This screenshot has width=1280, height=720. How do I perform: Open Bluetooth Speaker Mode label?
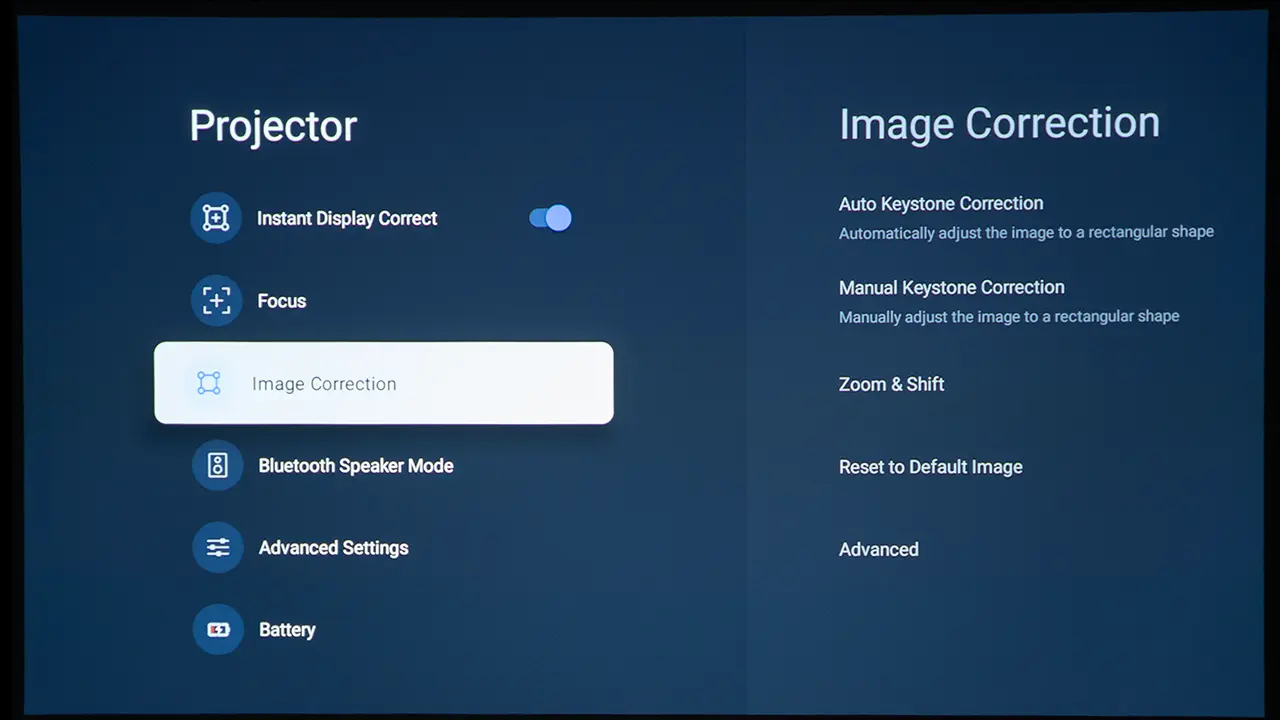point(355,466)
